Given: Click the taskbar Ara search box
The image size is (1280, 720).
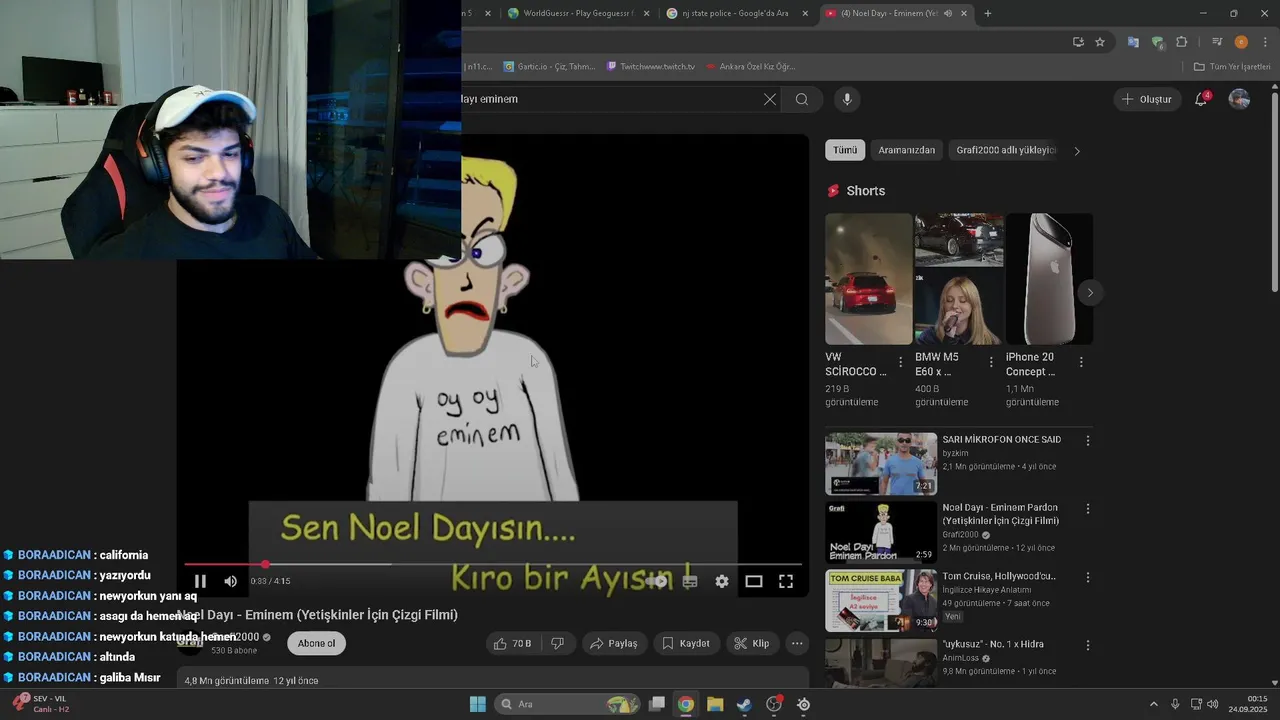Looking at the screenshot, I should pos(567,704).
